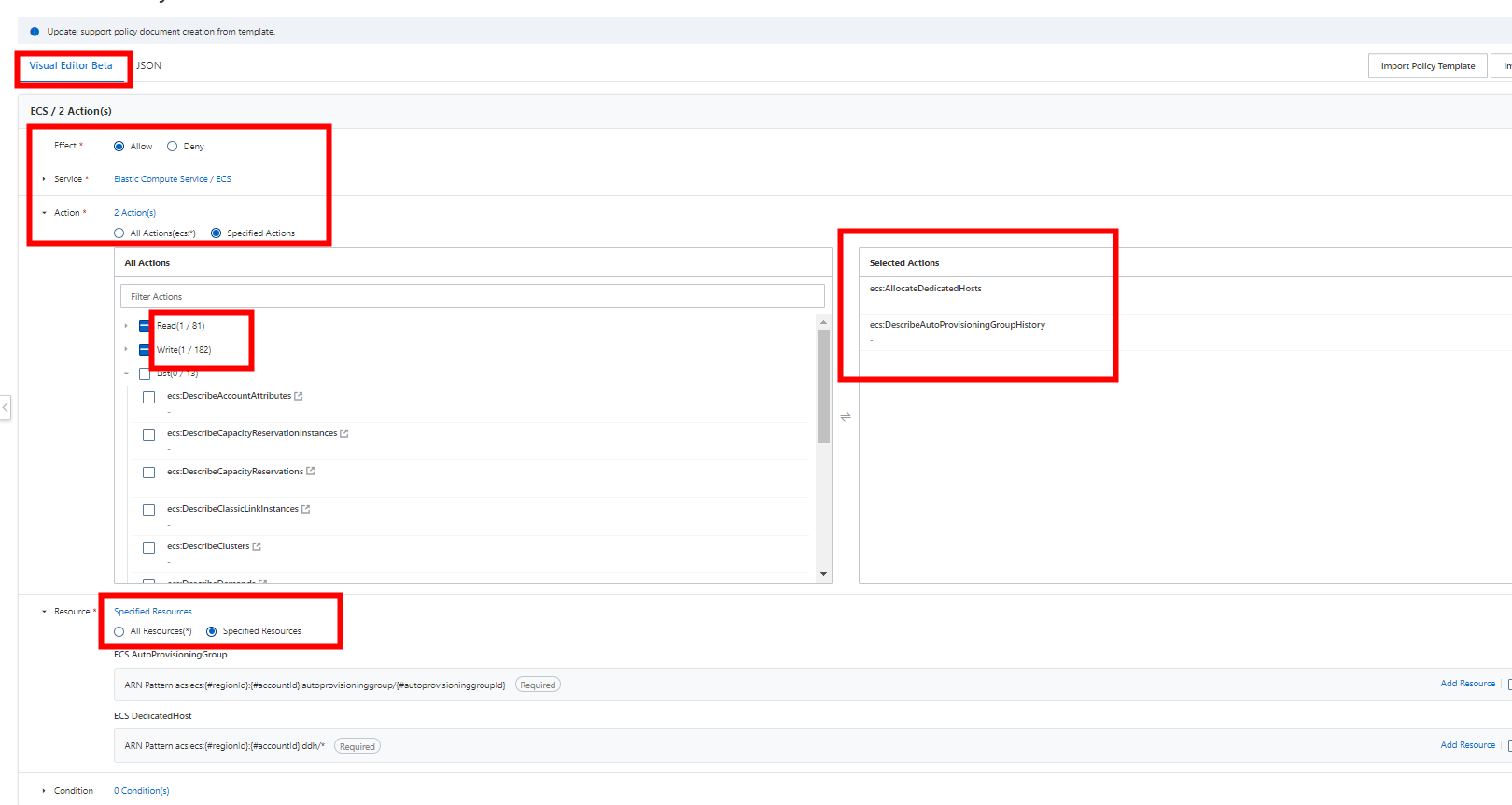
Task: Check ecs:DescribeClassicLinkInstances action
Action: click(x=148, y=511)
